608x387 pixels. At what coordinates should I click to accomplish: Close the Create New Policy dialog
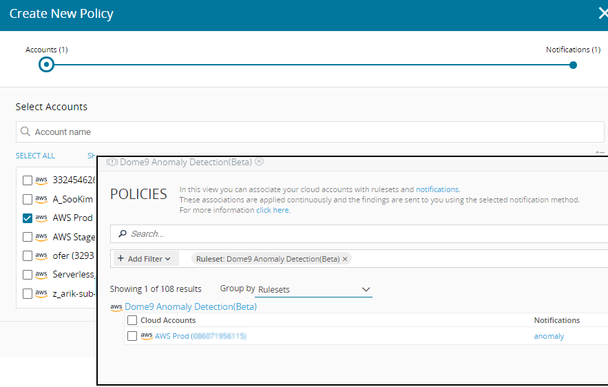click(603, 14)
